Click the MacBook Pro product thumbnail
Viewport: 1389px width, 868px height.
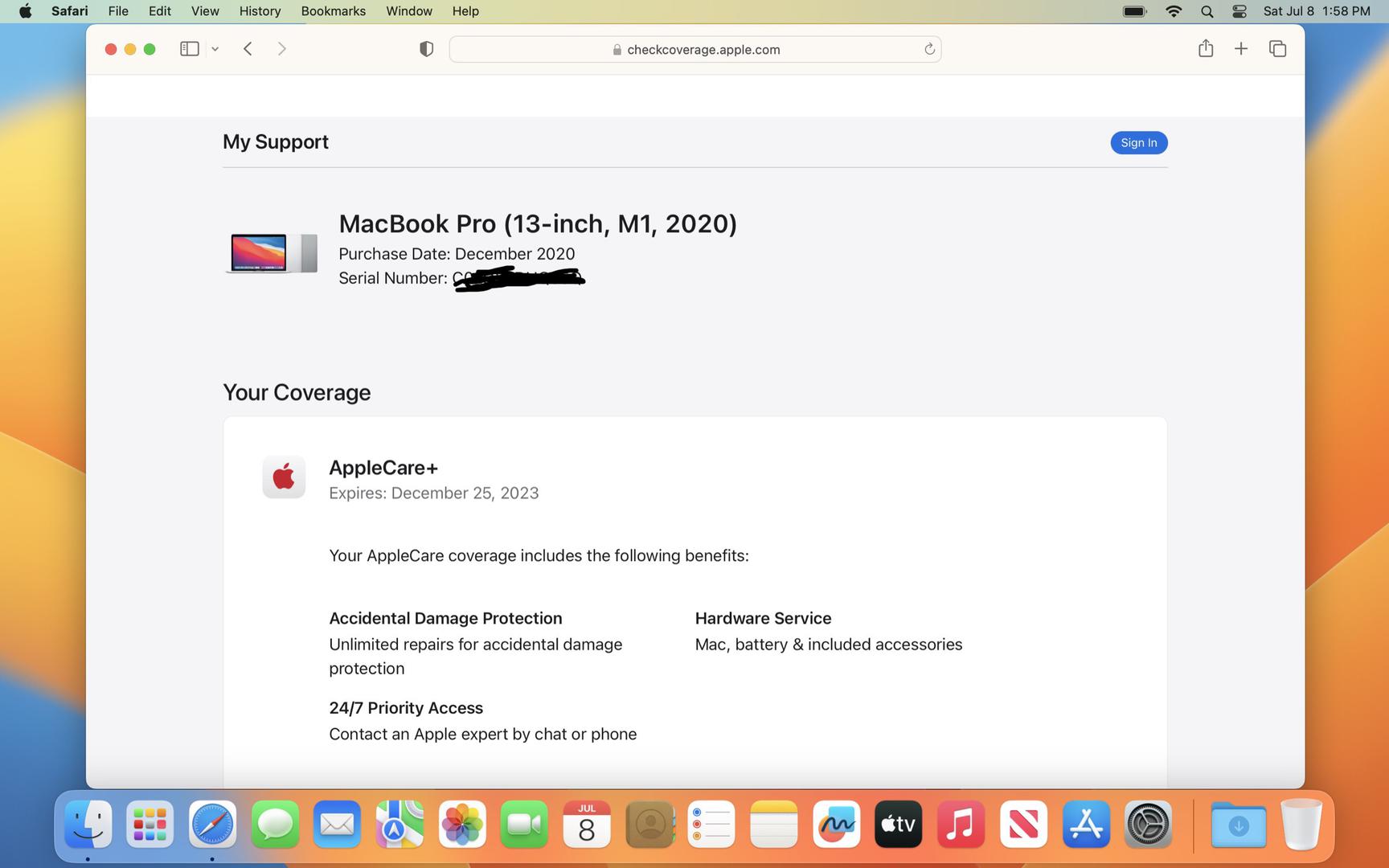[272, 253]
